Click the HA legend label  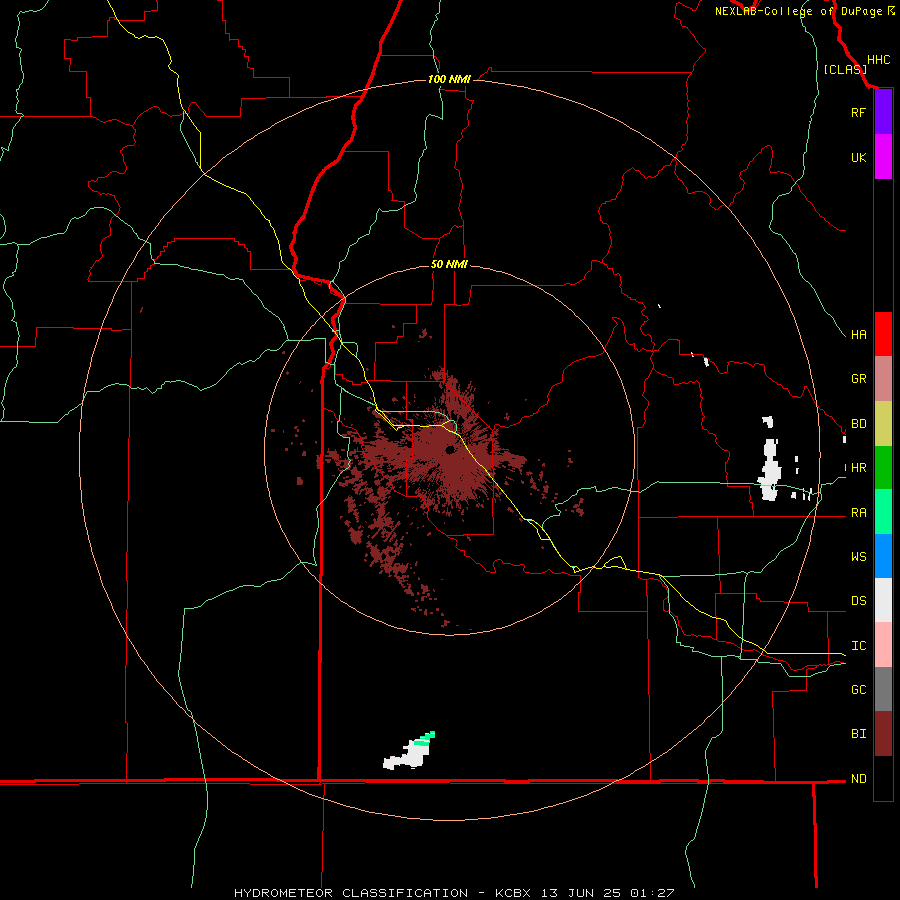point(858,335)
